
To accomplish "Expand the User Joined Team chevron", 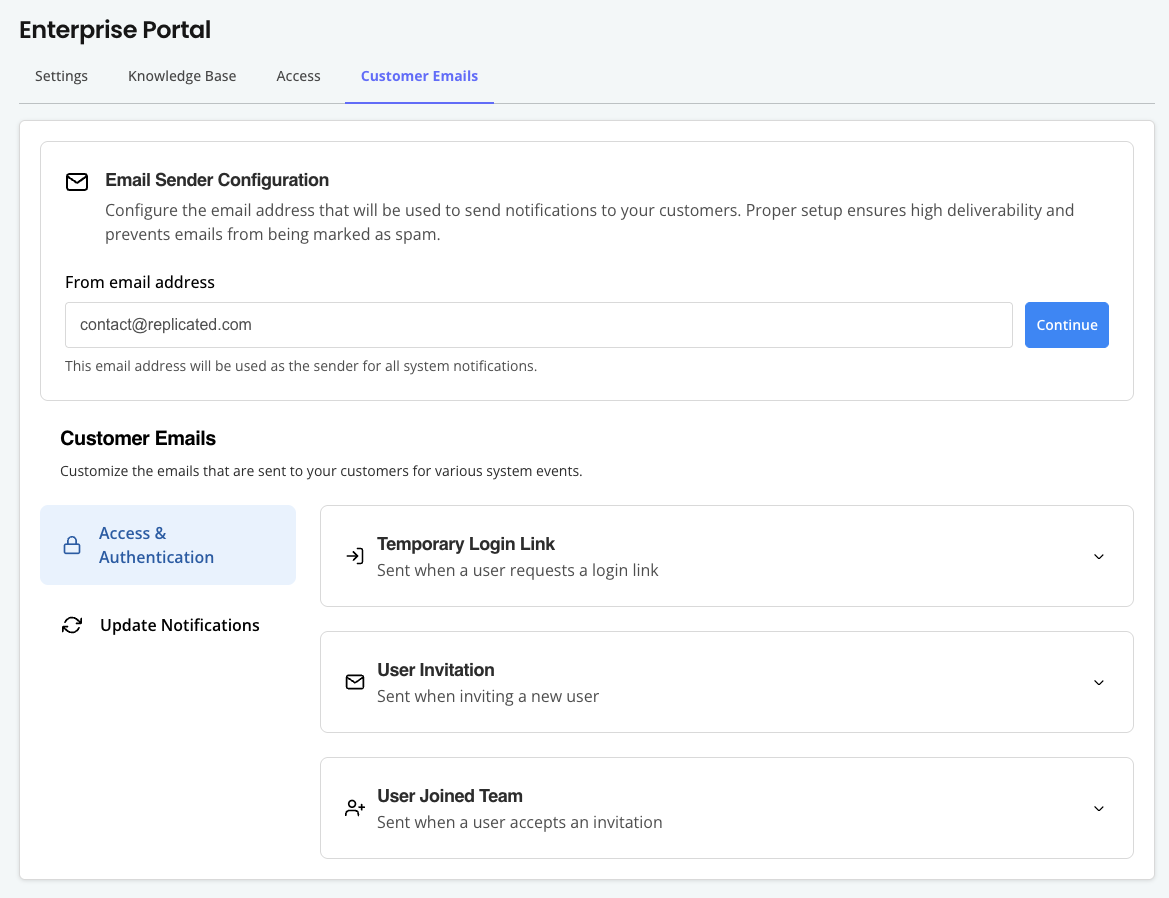I will [x=1098, y=808].
